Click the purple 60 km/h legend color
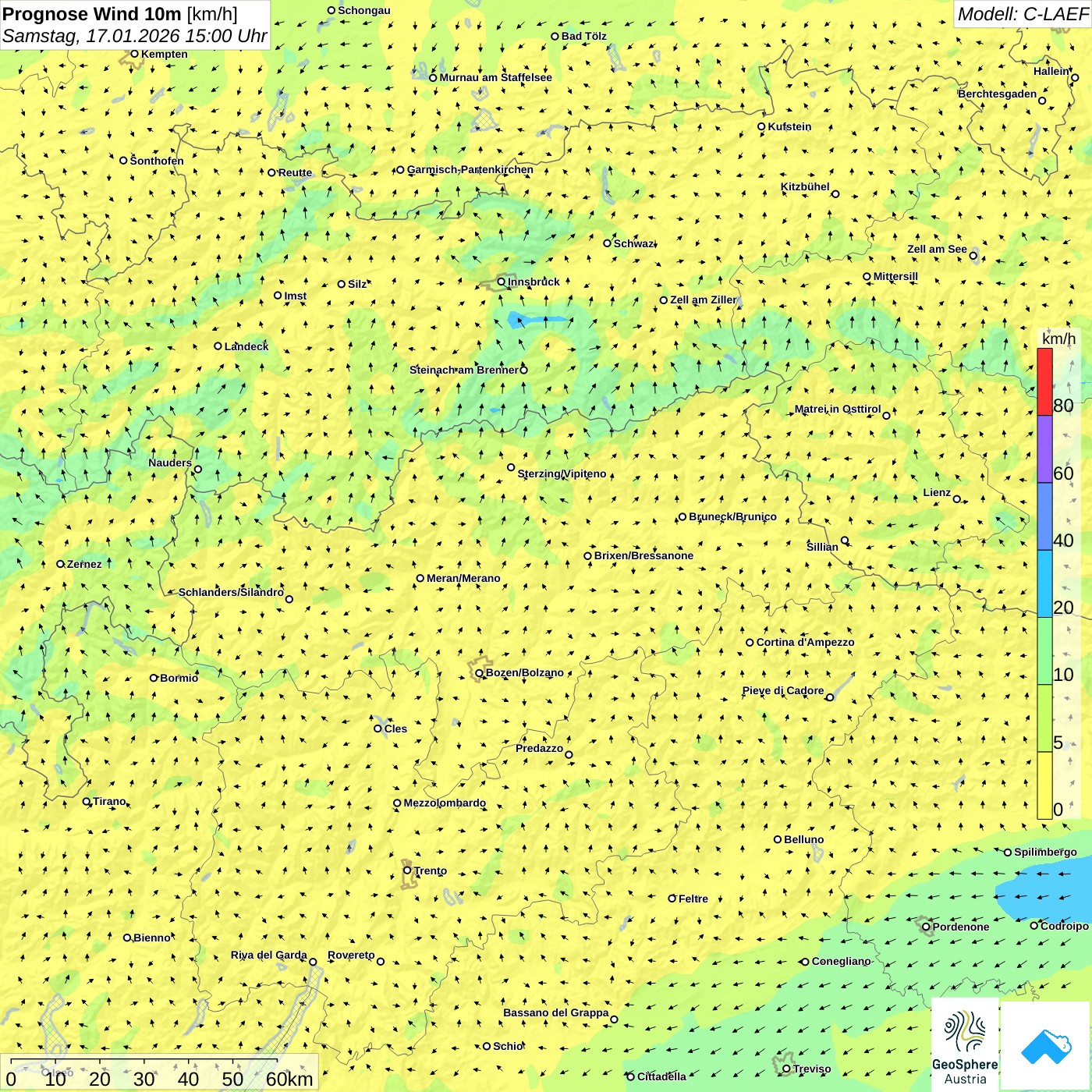This screenshot has height=1092, width=1092. point(1044,449)
